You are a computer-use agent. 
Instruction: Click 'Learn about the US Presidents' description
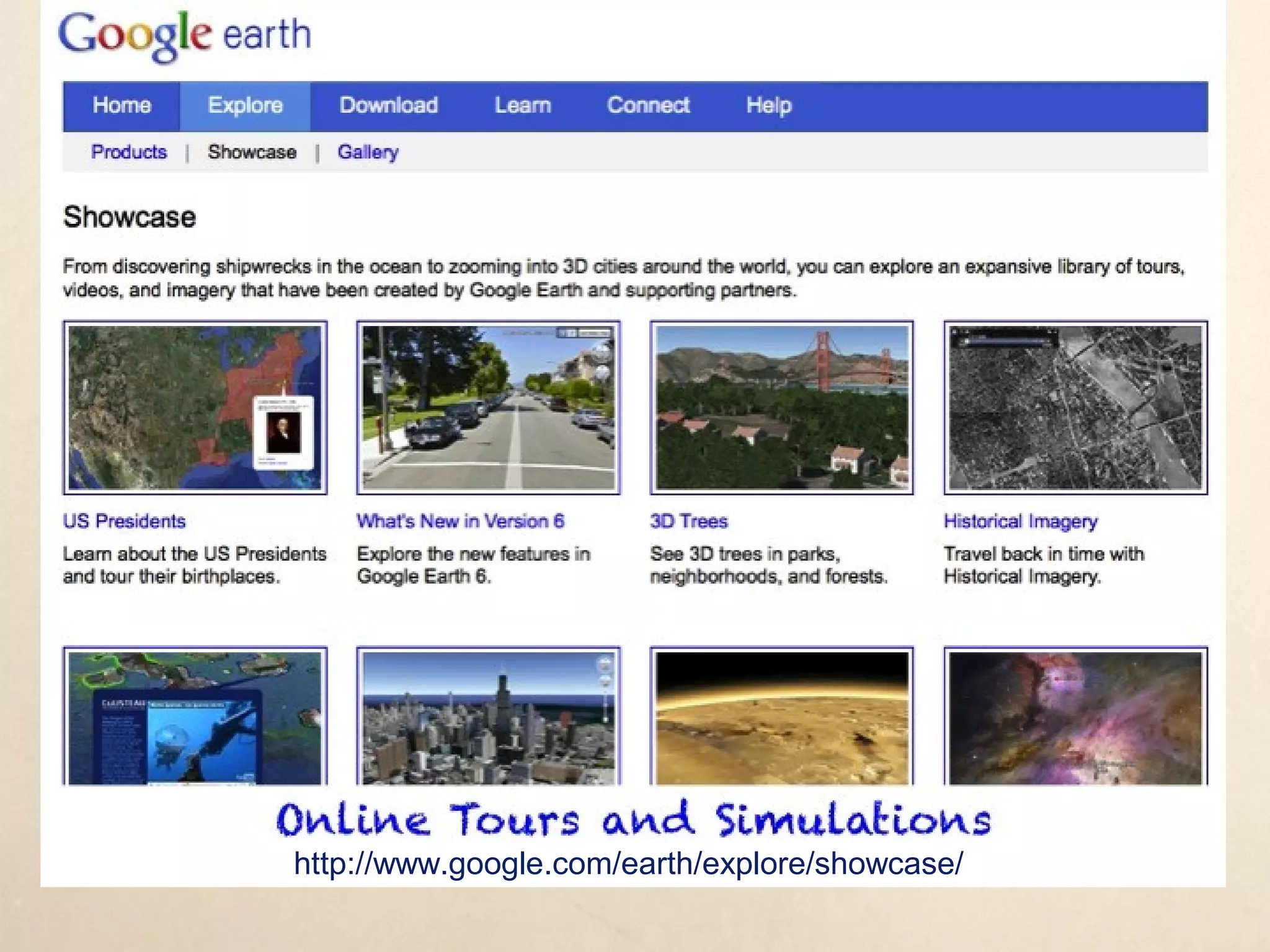click(x=195, y=565)
